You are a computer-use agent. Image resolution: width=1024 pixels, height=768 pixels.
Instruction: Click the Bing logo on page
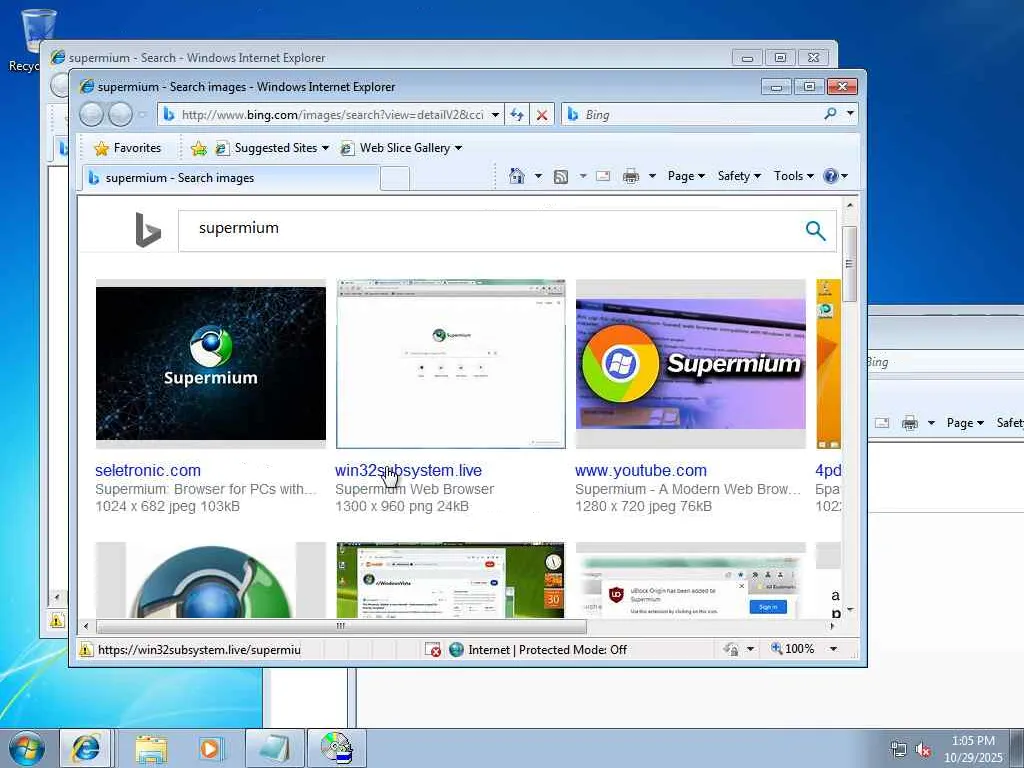148,230
